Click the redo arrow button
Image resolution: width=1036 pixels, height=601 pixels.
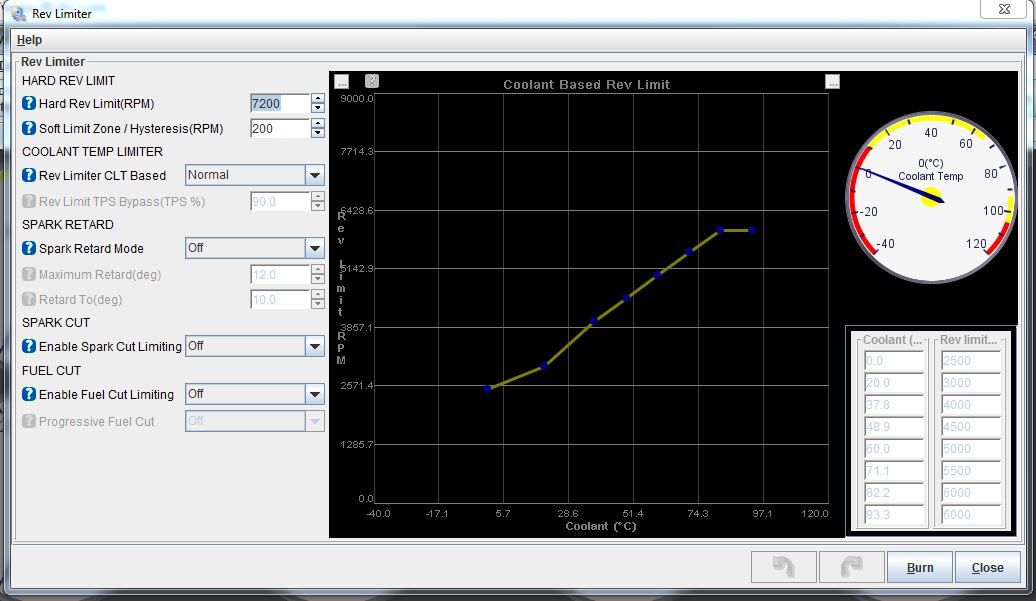pos(852,567)
